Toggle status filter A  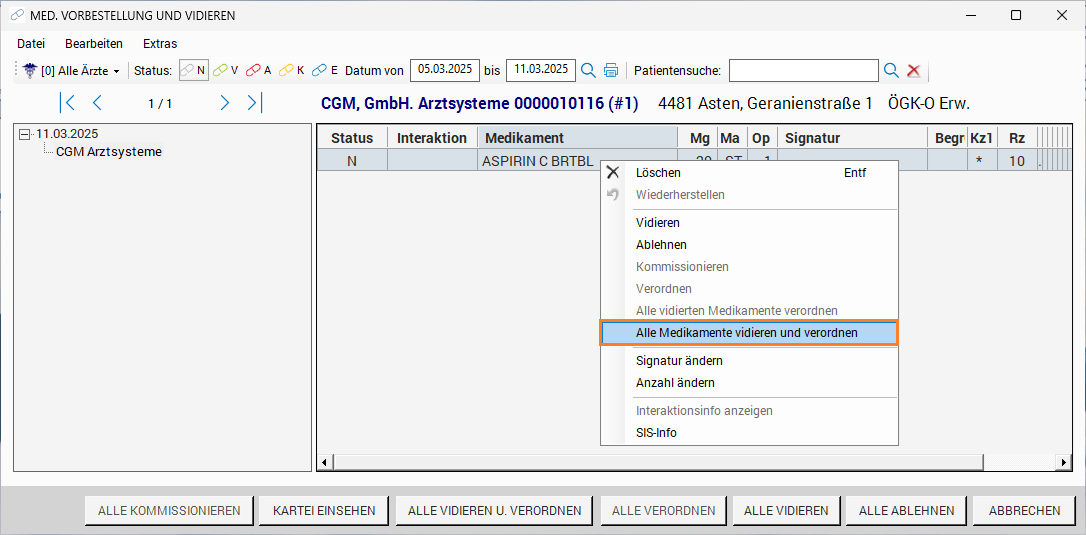[259, 70]
